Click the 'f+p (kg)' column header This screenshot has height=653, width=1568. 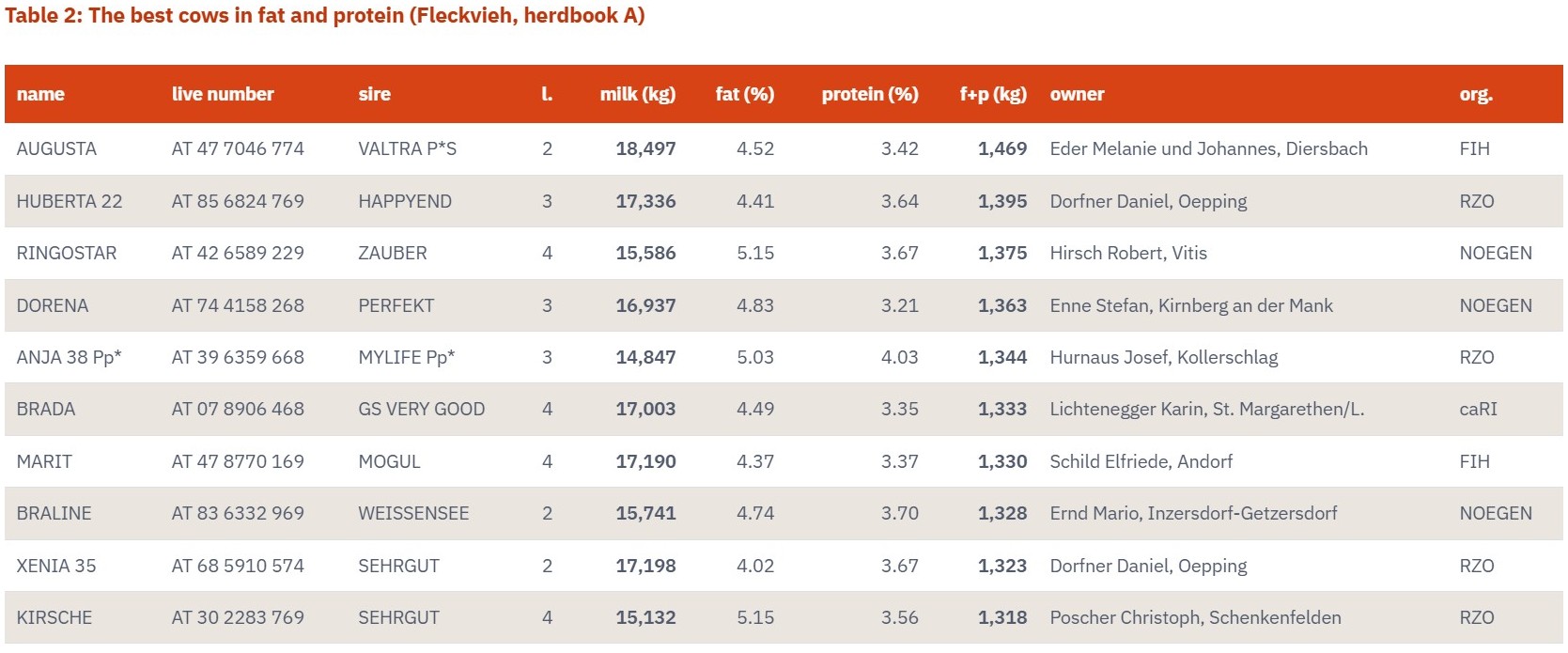point(993,94)
